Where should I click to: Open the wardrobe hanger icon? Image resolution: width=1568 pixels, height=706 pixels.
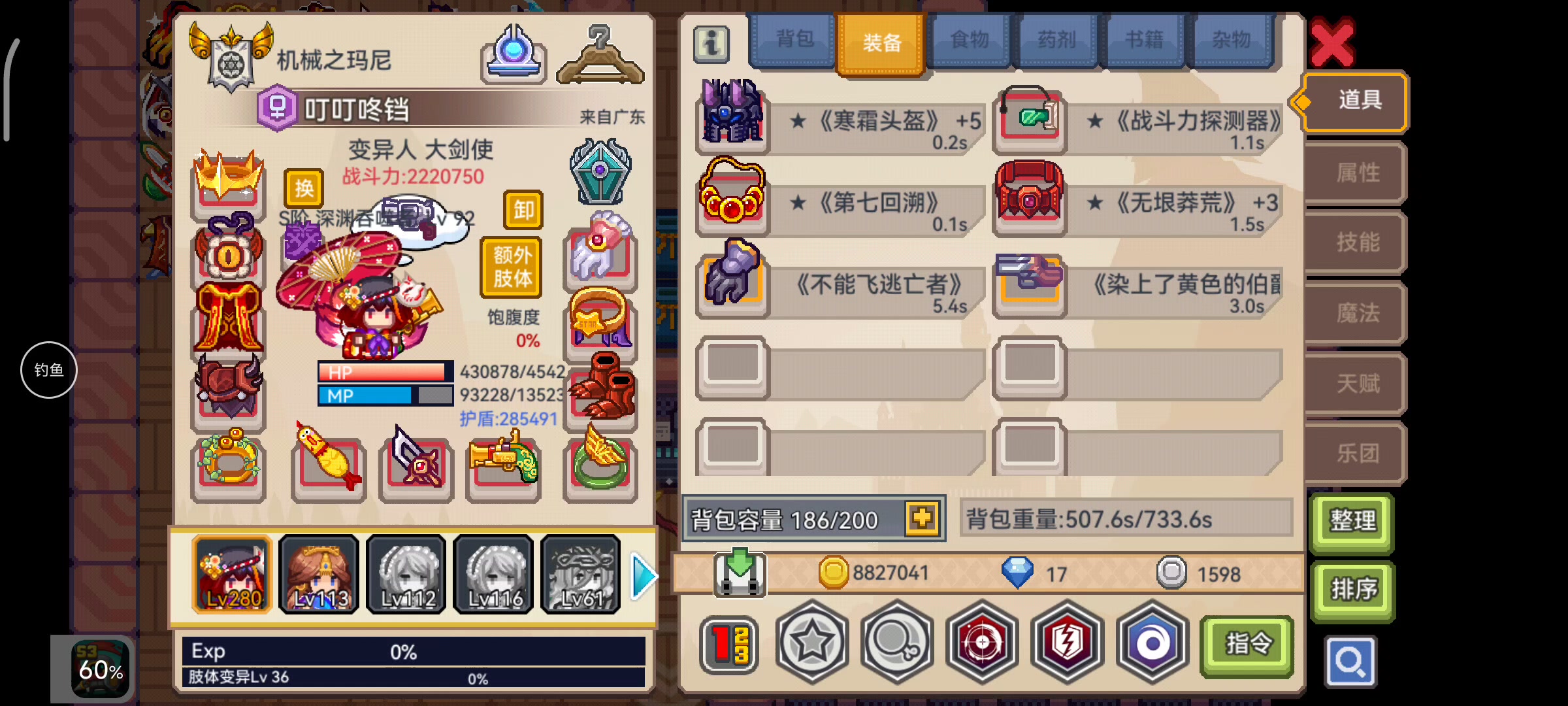pyautogui.click(x=600, y=56)
